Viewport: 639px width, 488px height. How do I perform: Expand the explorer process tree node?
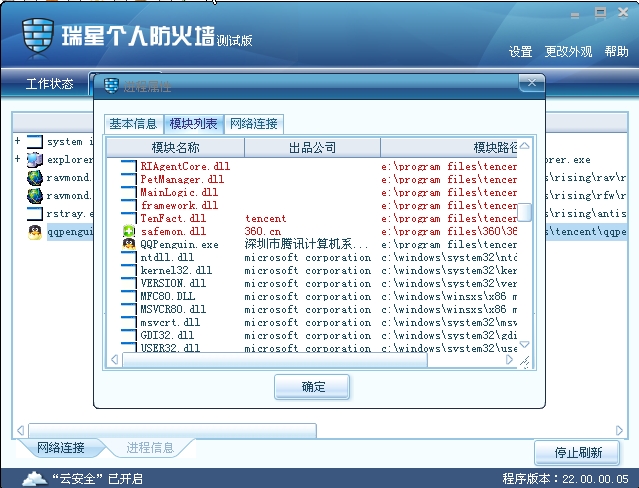tap(18, 158)
